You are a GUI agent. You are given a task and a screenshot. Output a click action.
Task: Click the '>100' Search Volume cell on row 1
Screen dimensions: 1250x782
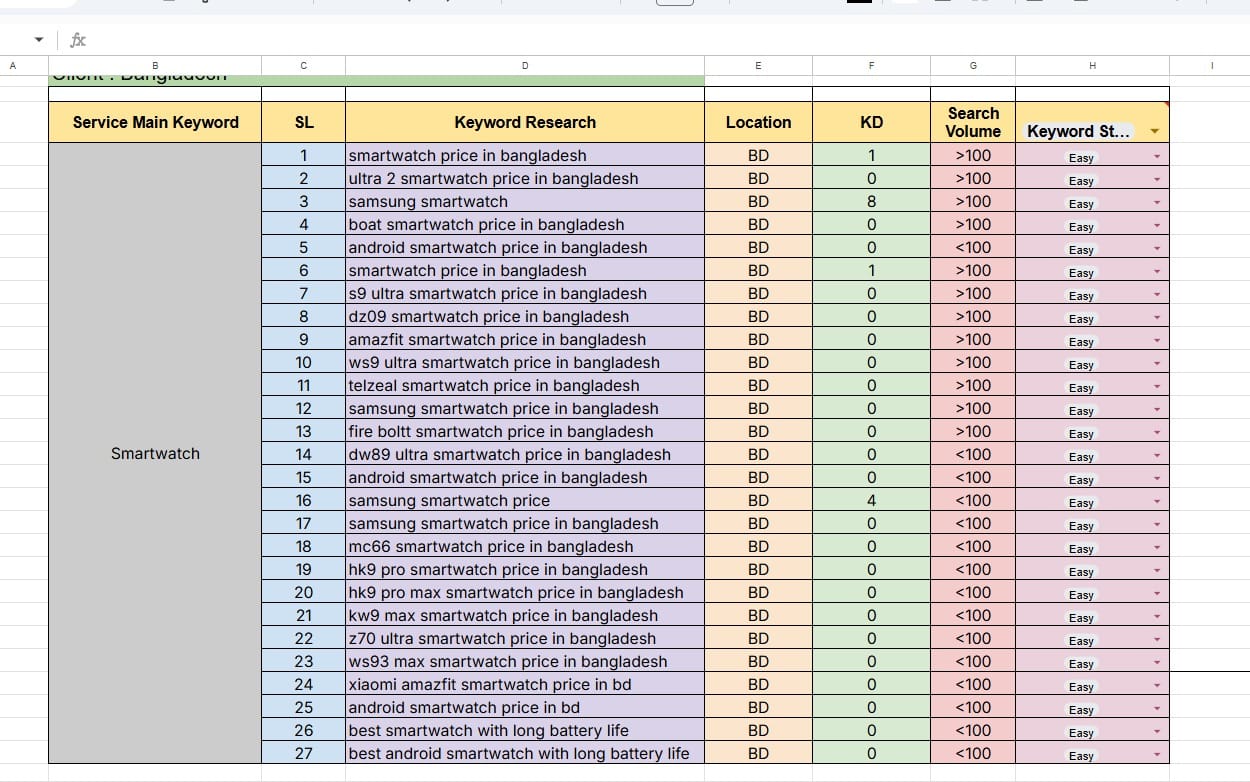click(972, 156)
